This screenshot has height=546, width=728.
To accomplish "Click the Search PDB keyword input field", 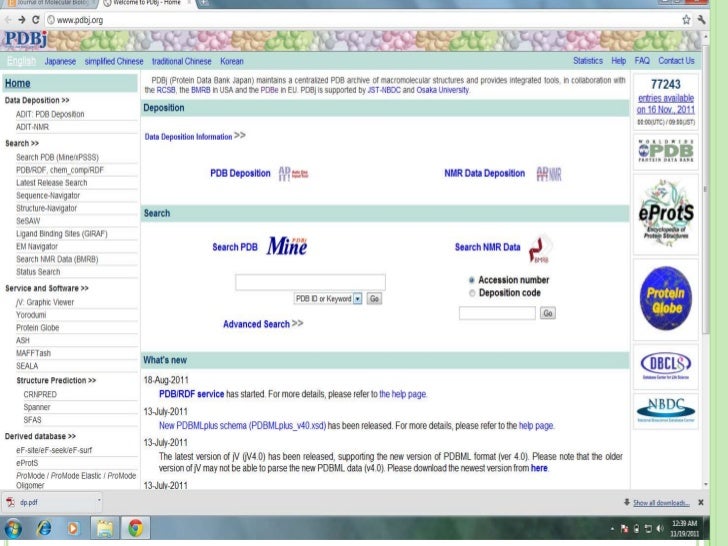I will [x=310, y=282].
